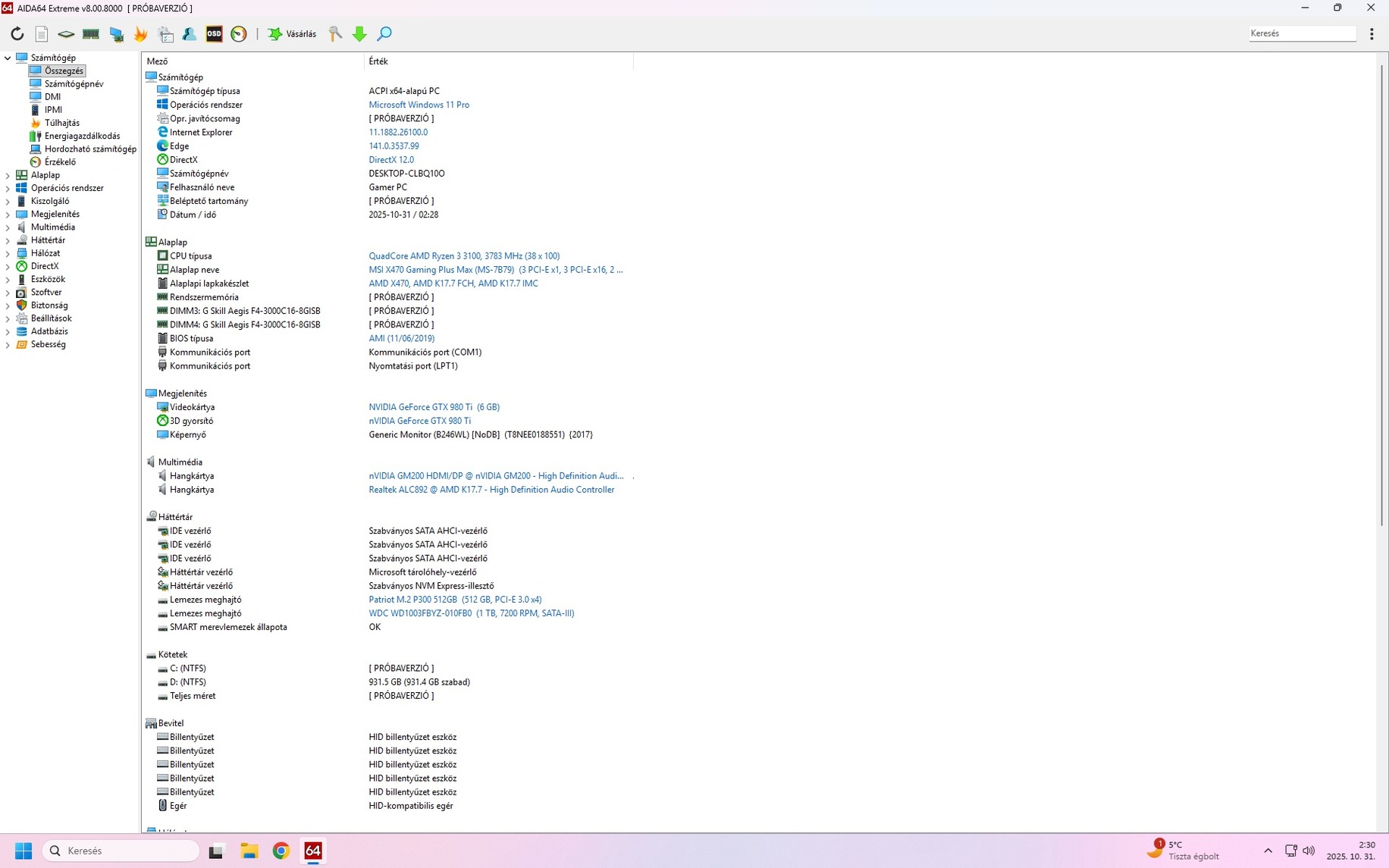Viewport: 1389px width, 868px height.
Task: Open the volume speaker tray icon
Action: [x=1309, y=851]
